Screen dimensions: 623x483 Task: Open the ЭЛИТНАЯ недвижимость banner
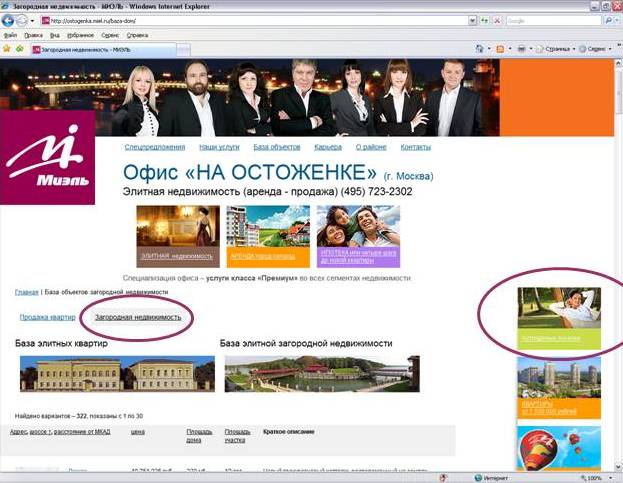coord(178,236)
